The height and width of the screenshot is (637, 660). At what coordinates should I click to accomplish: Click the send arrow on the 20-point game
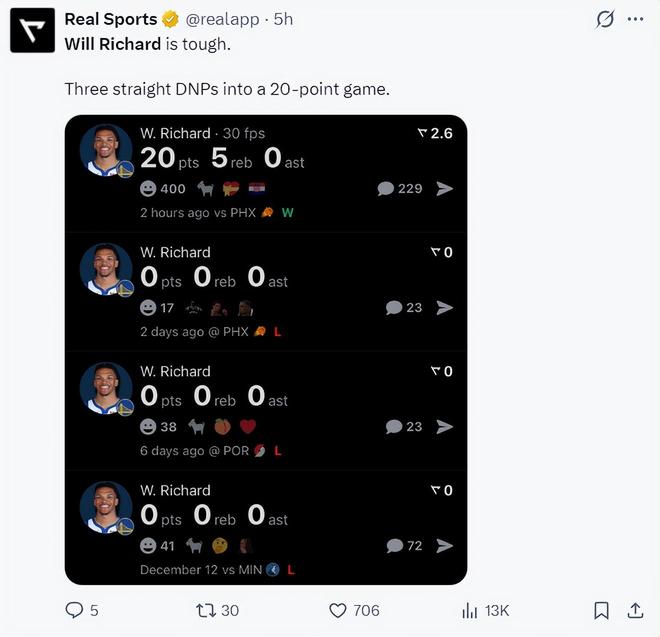click(x=445, y=188)
